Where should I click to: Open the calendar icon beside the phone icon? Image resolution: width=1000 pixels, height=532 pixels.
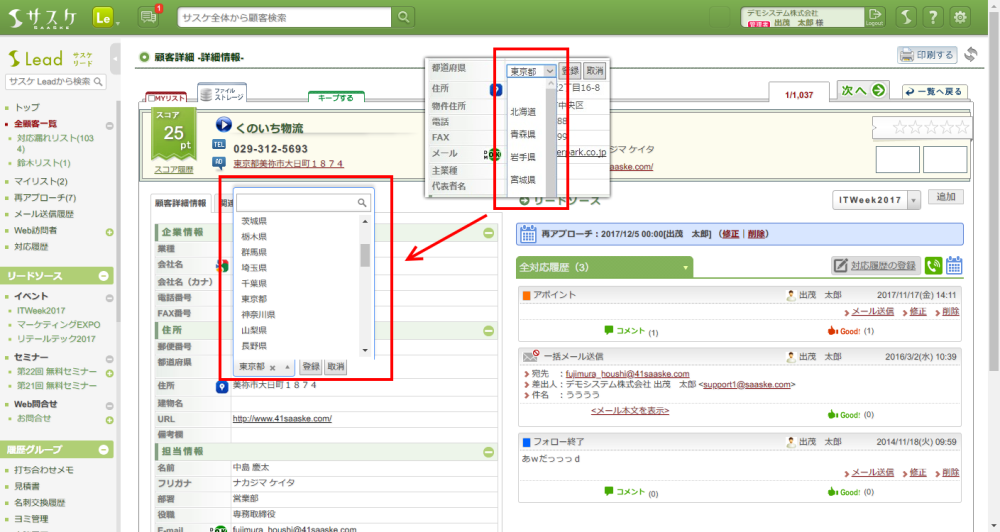(x=954, y=265)
